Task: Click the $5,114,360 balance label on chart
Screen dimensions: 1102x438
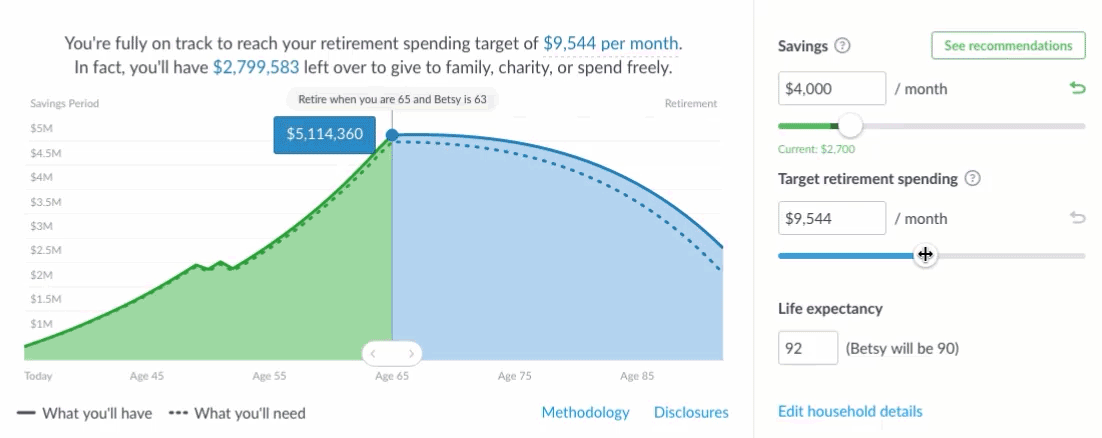Action: coord(324,135)
